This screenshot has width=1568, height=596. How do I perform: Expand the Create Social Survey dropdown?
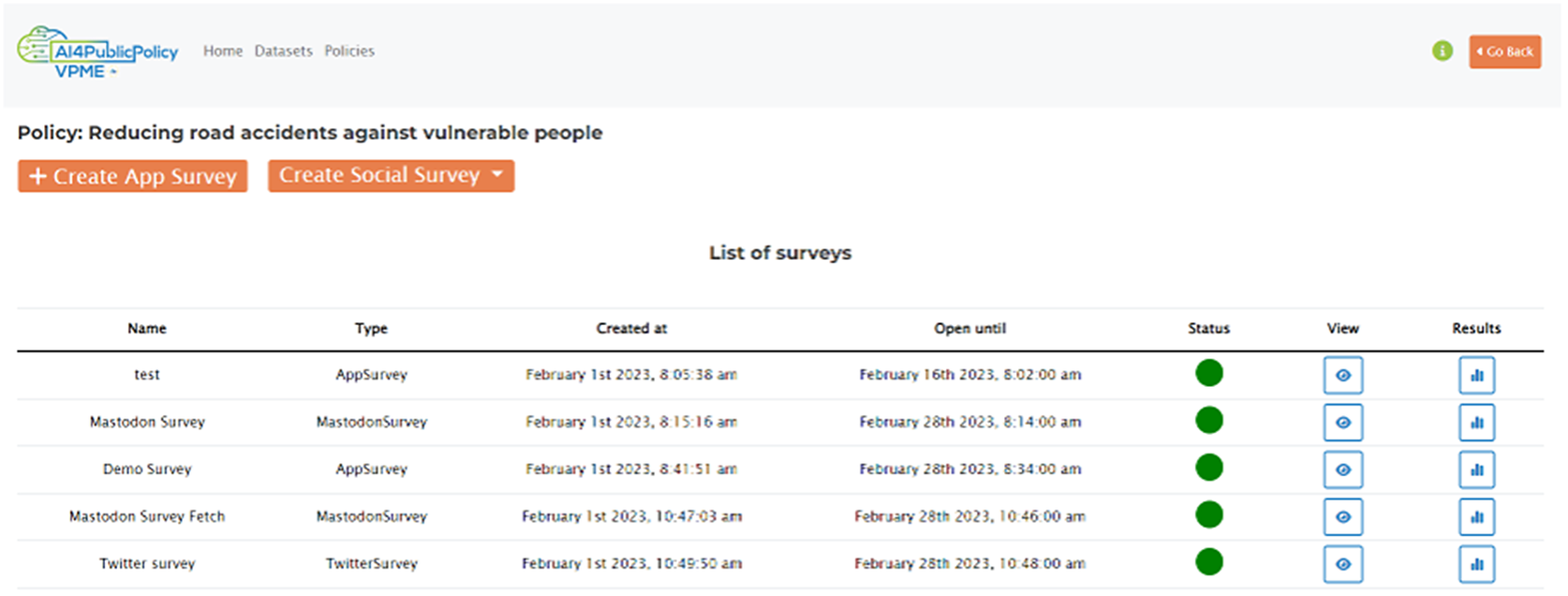[391, 175]
